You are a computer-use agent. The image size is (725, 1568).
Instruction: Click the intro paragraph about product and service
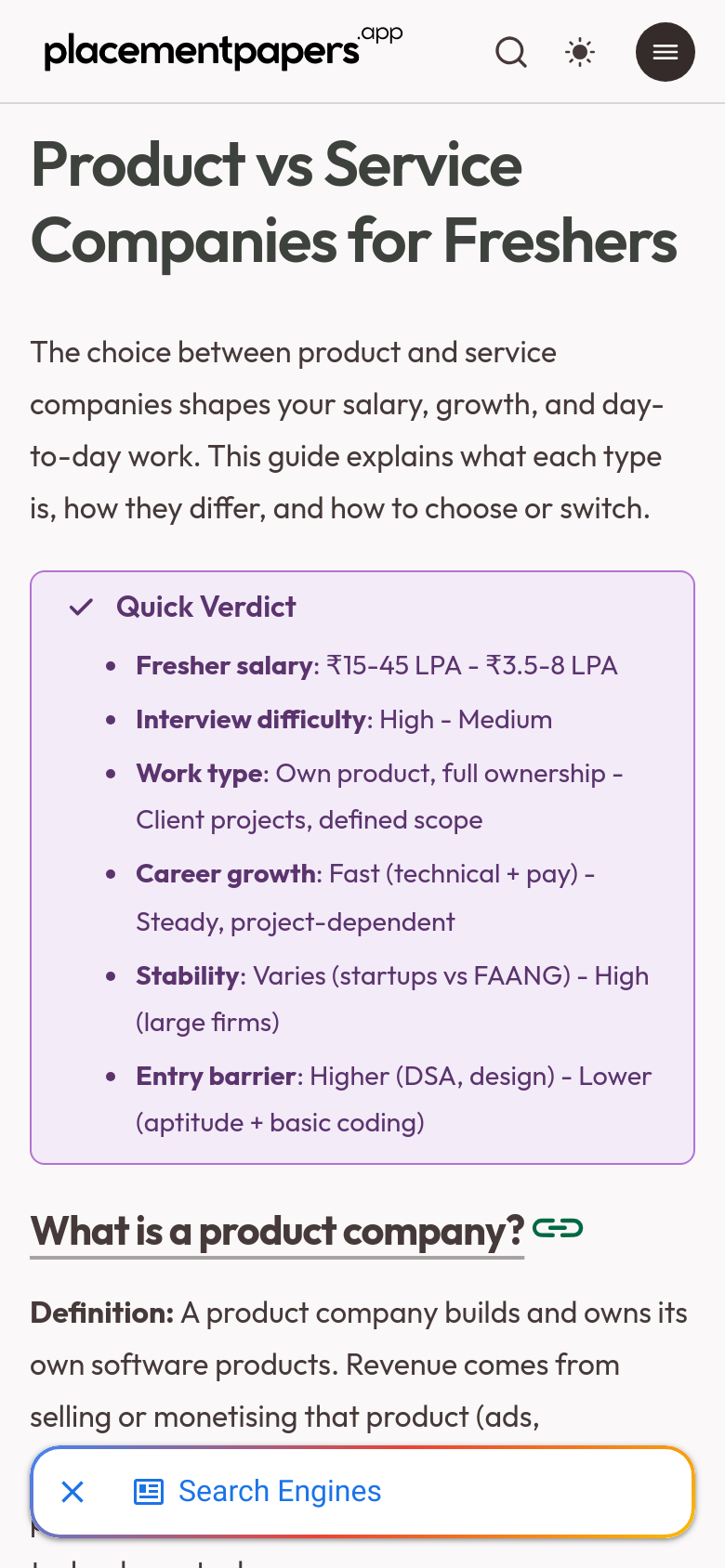[x=347, y=431]
